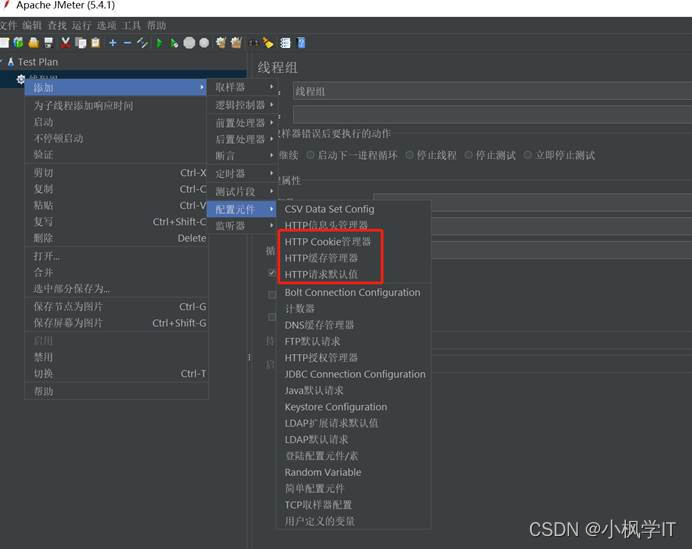692x549 pixels.
Task: Expand the 测试片段 submenu
Action: tap(244, 192)
